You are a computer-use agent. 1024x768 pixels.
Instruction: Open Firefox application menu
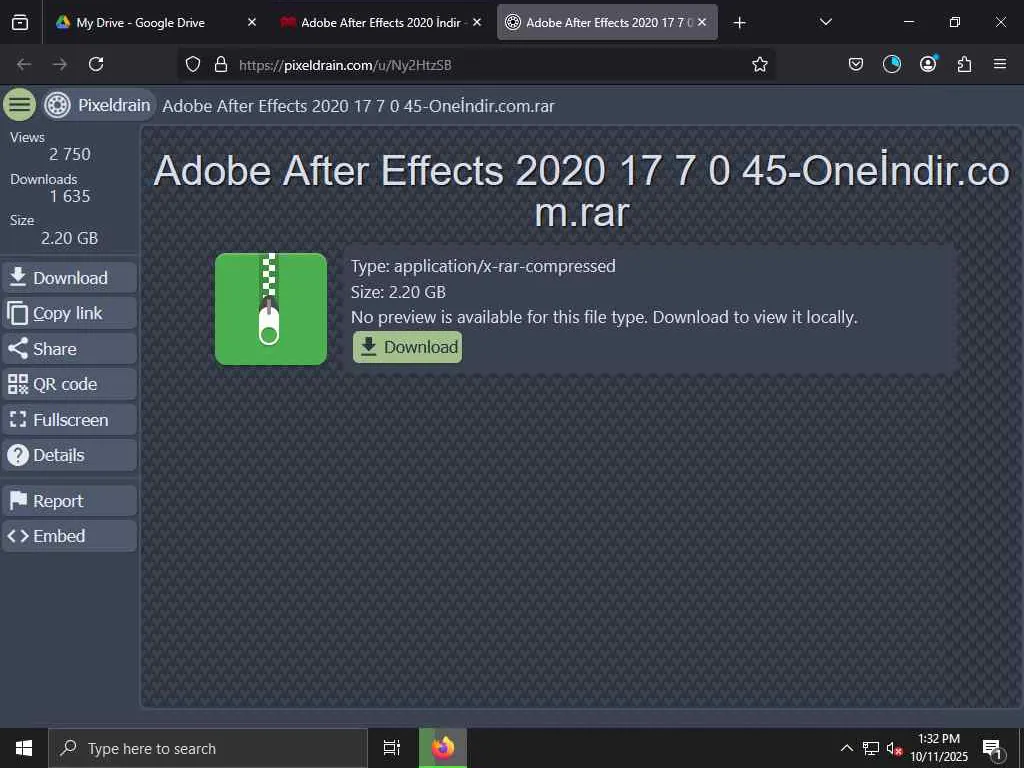click(x=1000, y=64)
